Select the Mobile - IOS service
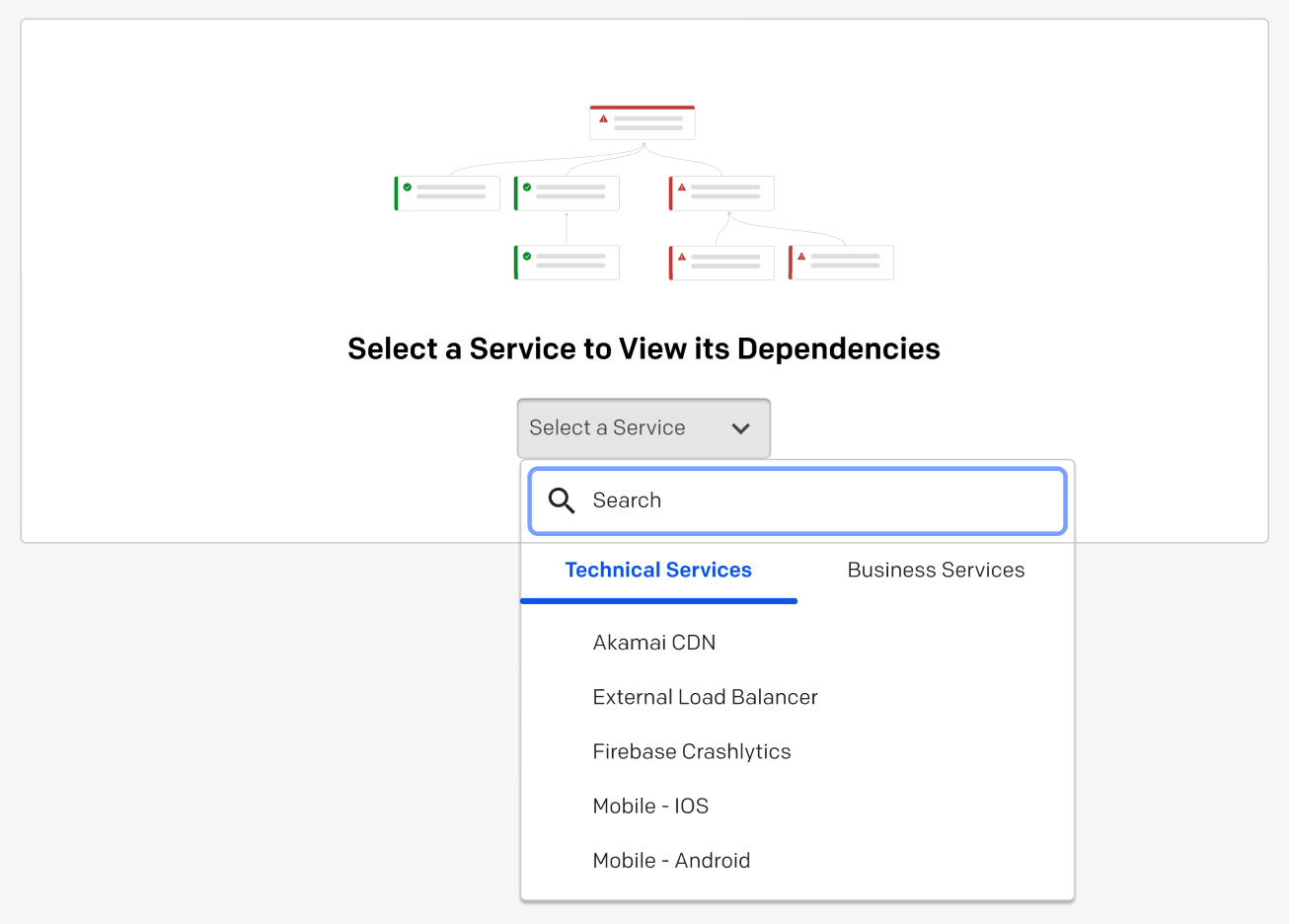Image resolution: width=1289 pixels, height=924 pixels. coord(650,806)
